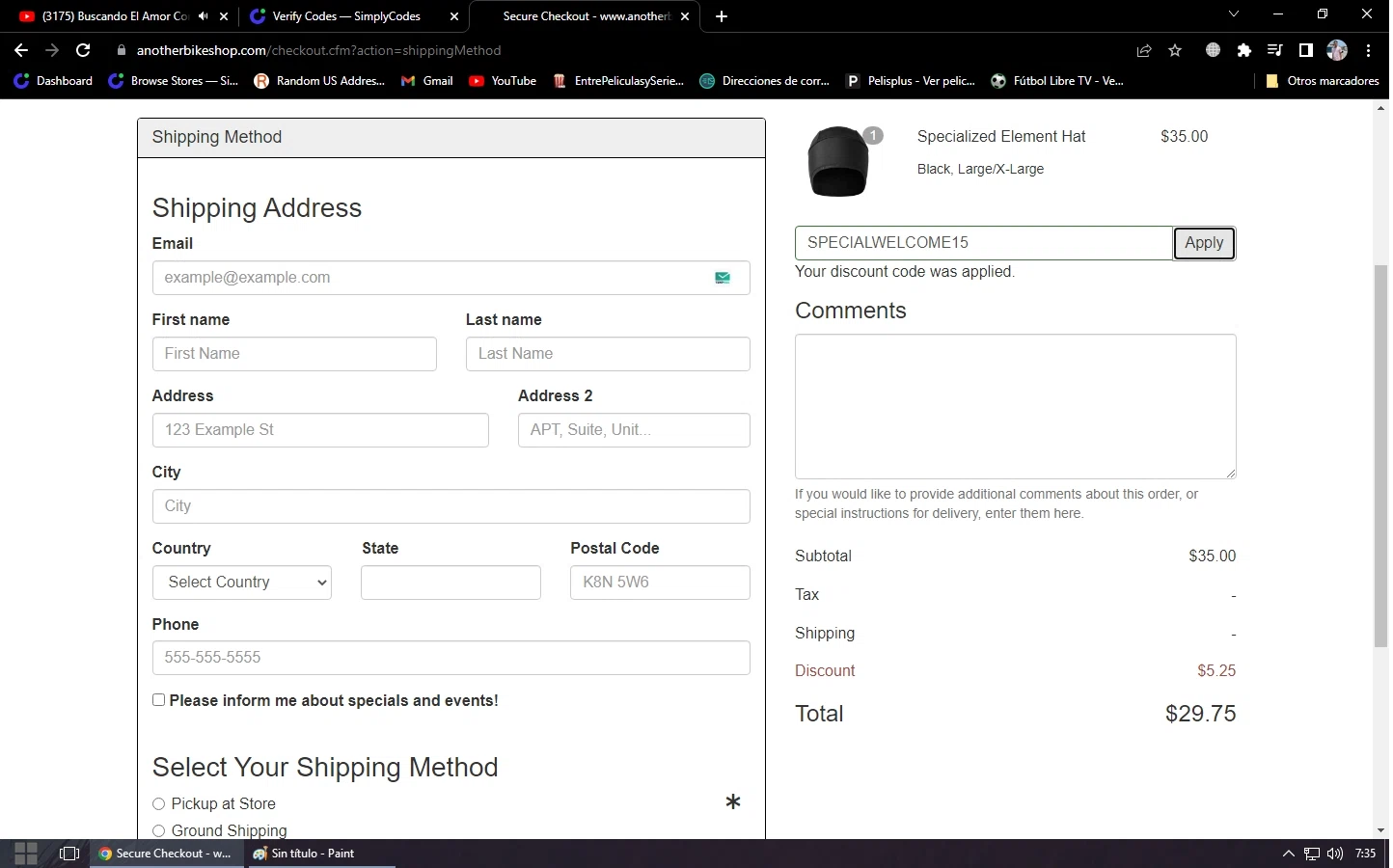Open the Gmail bookmark
Screen dimensions: 1393x868
click(x=427, y=81)
